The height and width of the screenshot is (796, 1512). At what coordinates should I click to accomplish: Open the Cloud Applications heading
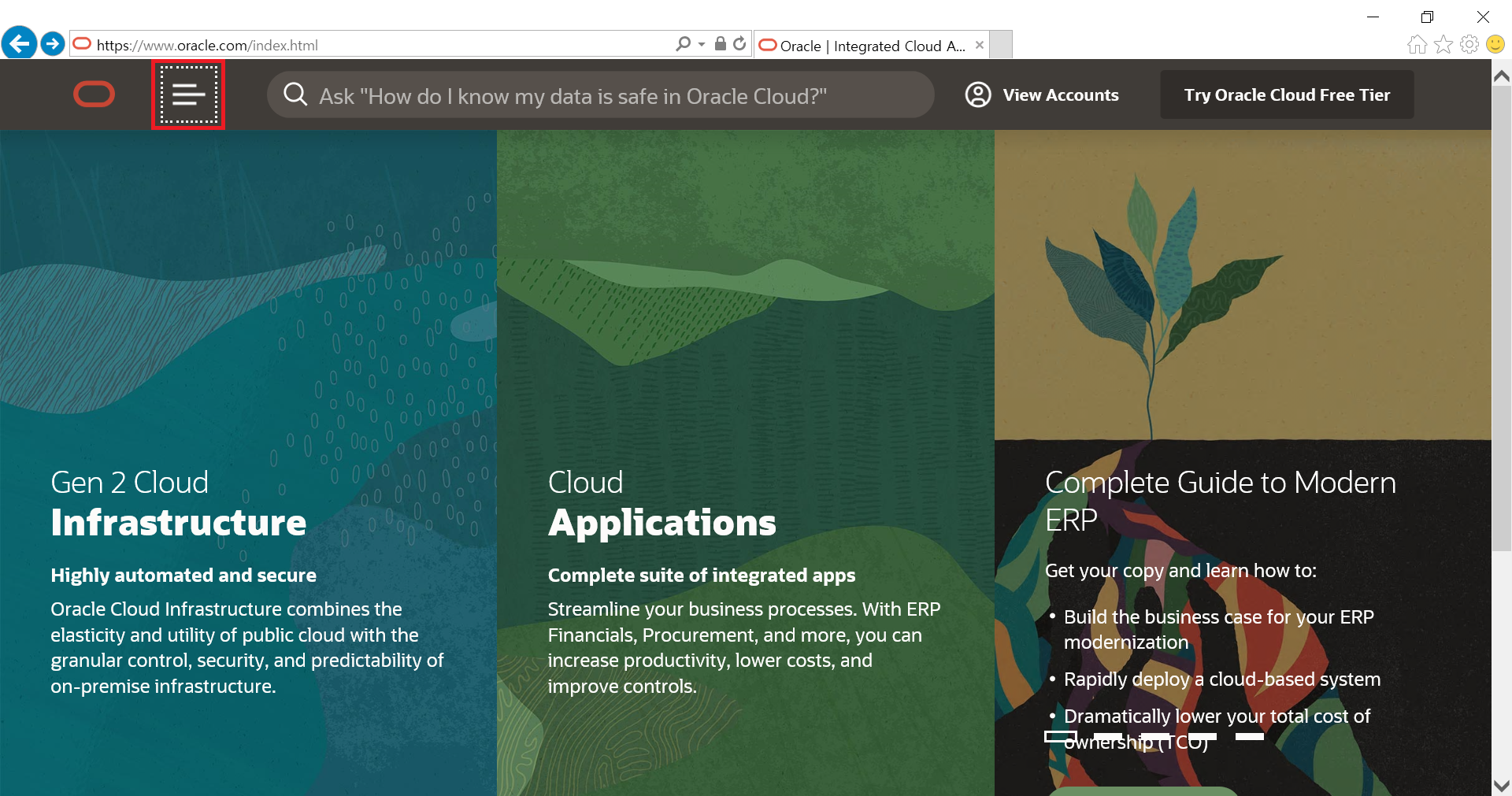tap(662, 504)
